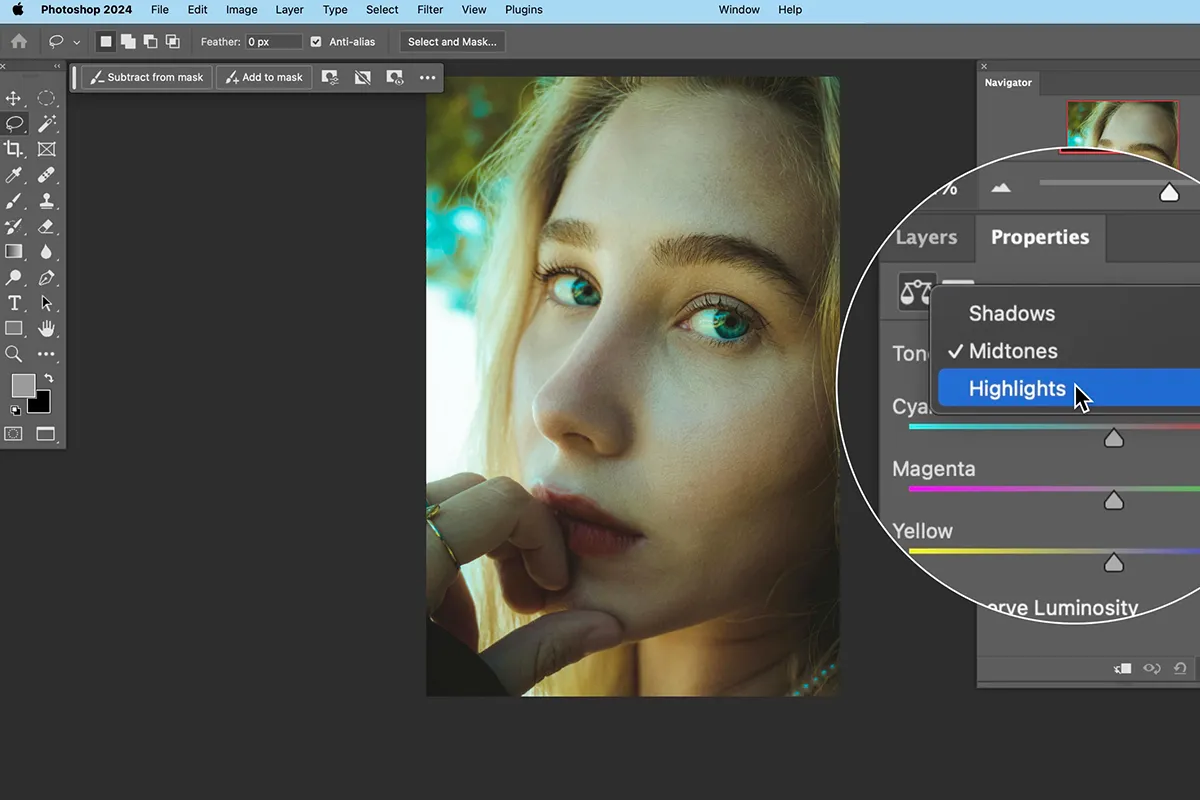Open the Image menu
Viewport: 1200px width, 800px height.
pos(242,10)
